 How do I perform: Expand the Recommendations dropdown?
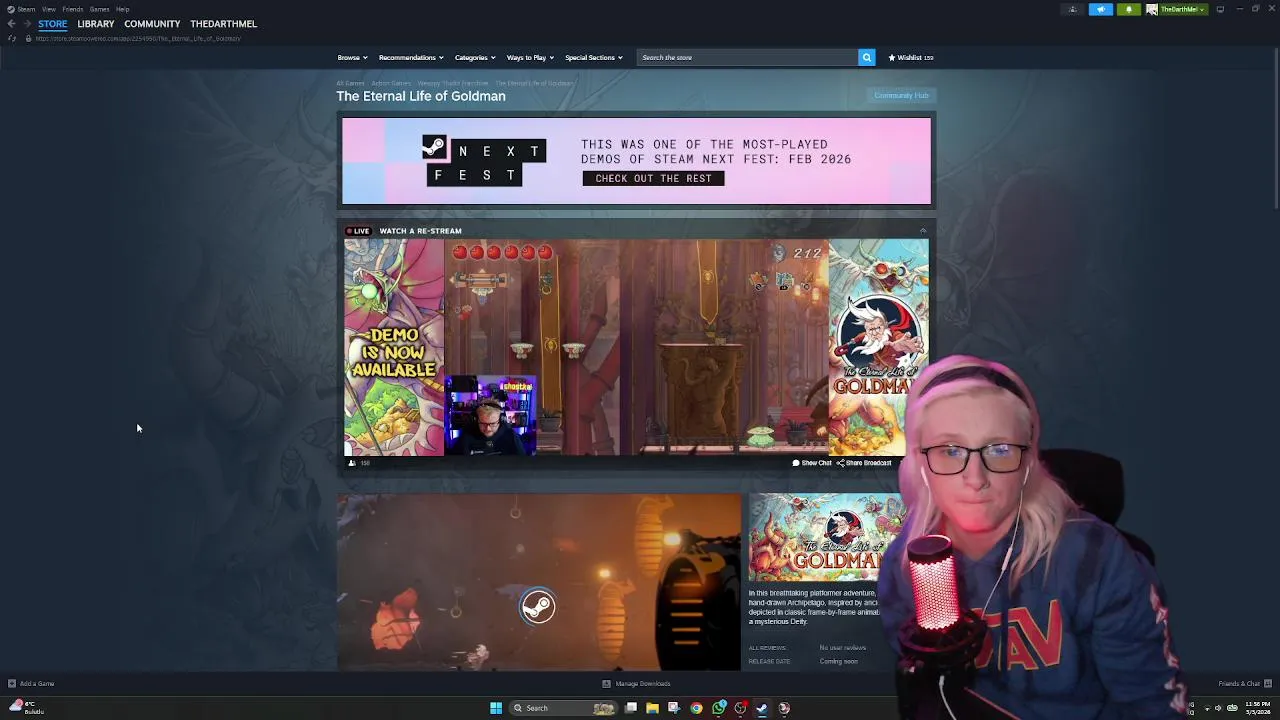[411, 57]
